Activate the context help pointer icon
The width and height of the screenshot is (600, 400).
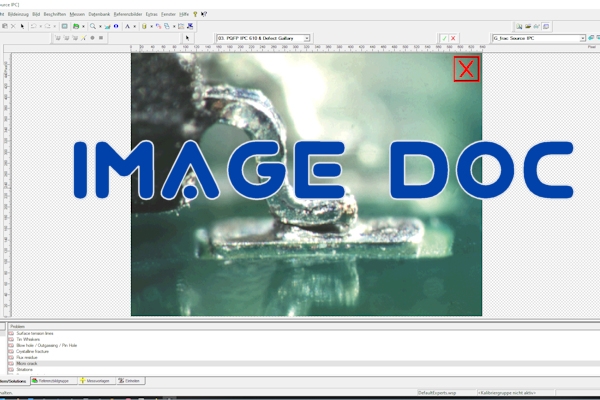[204, 14]
